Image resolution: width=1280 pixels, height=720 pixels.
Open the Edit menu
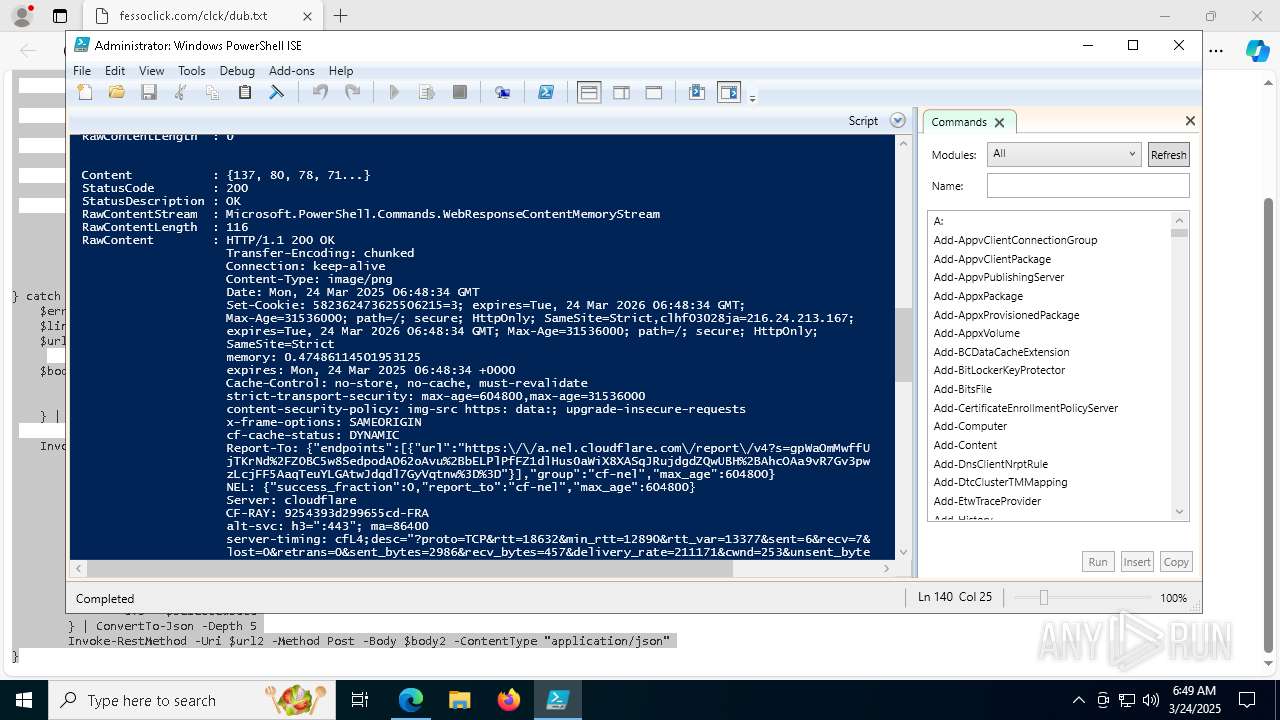tap(115, 71)
